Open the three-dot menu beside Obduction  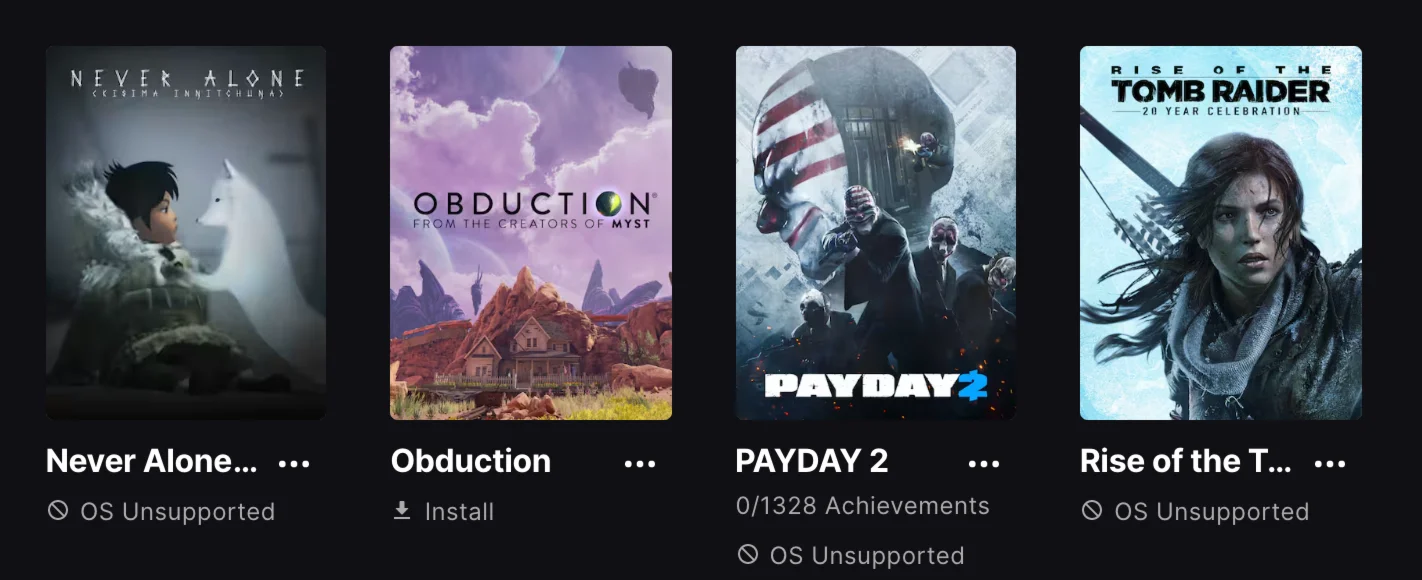[x=639, y=463]
